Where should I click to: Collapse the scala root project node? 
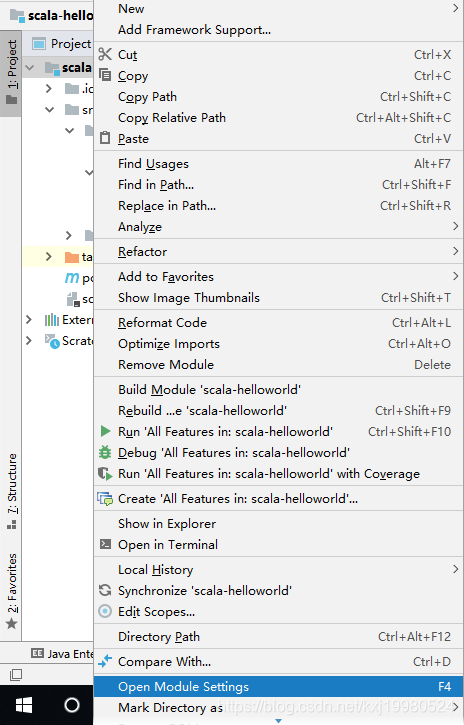click(30, 68)
